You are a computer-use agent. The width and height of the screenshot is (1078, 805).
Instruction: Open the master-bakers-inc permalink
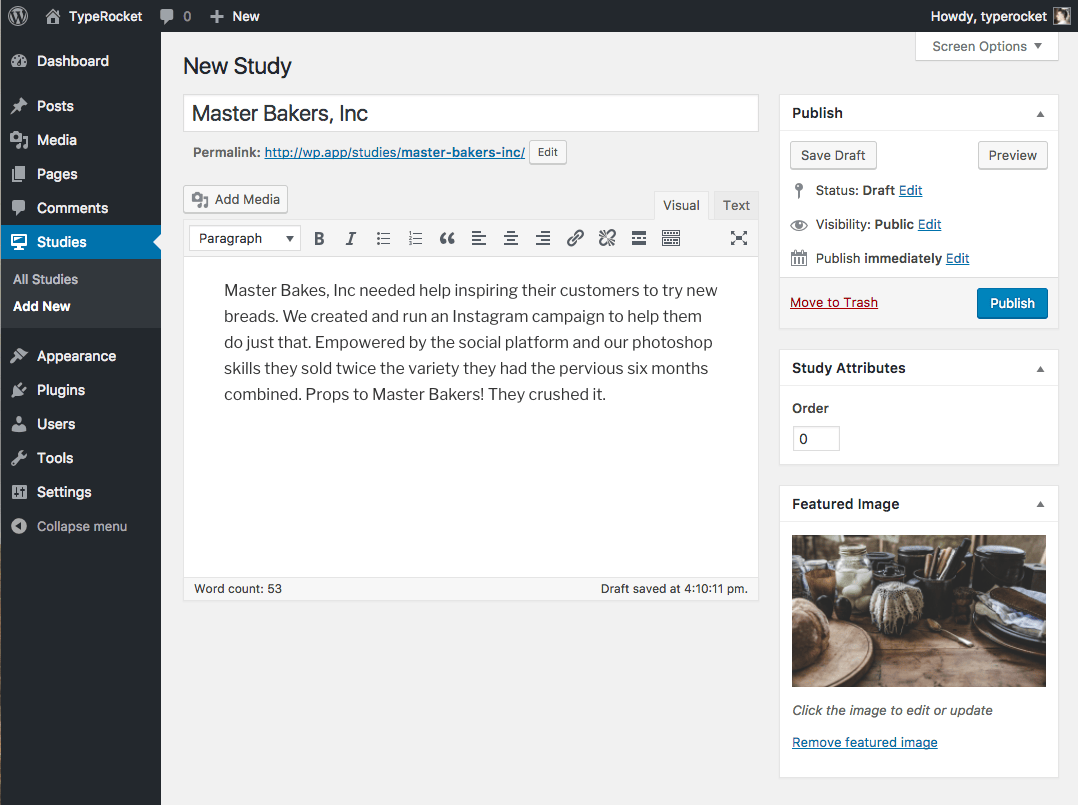pyautogui.click(x=395, y=152)
